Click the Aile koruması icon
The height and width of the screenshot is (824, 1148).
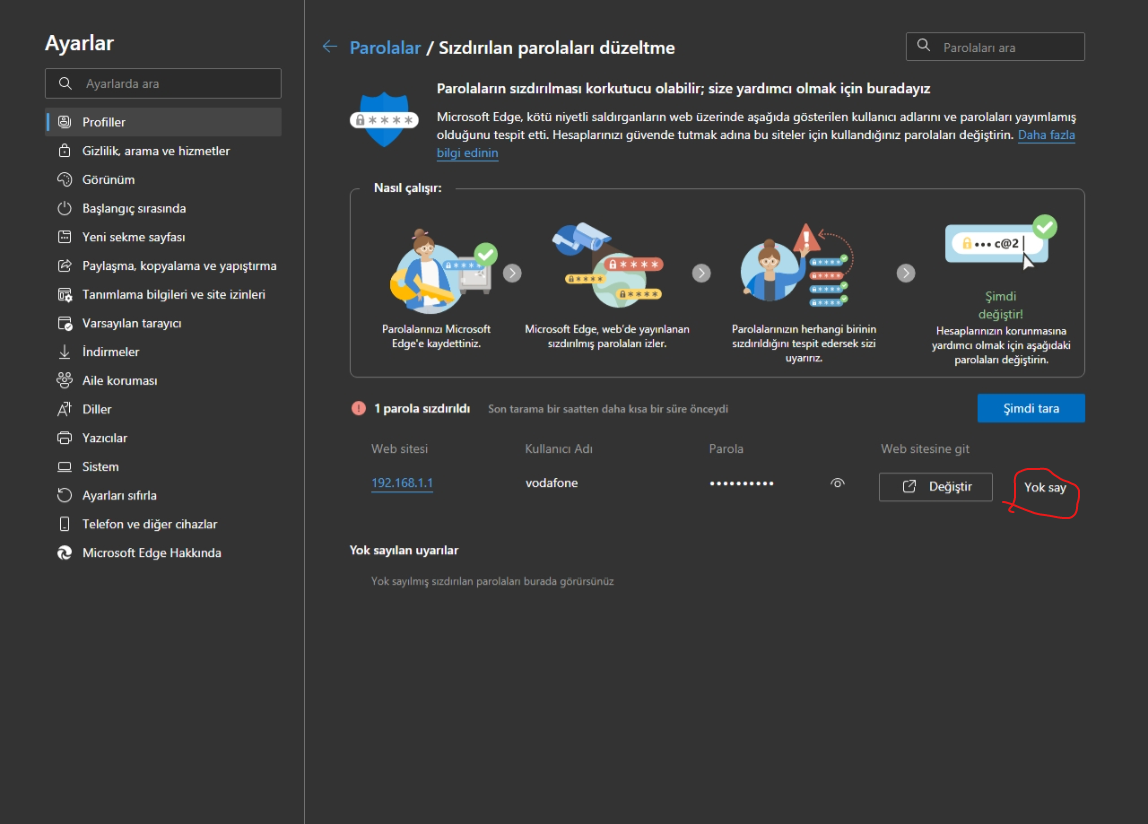click(64, 380)
